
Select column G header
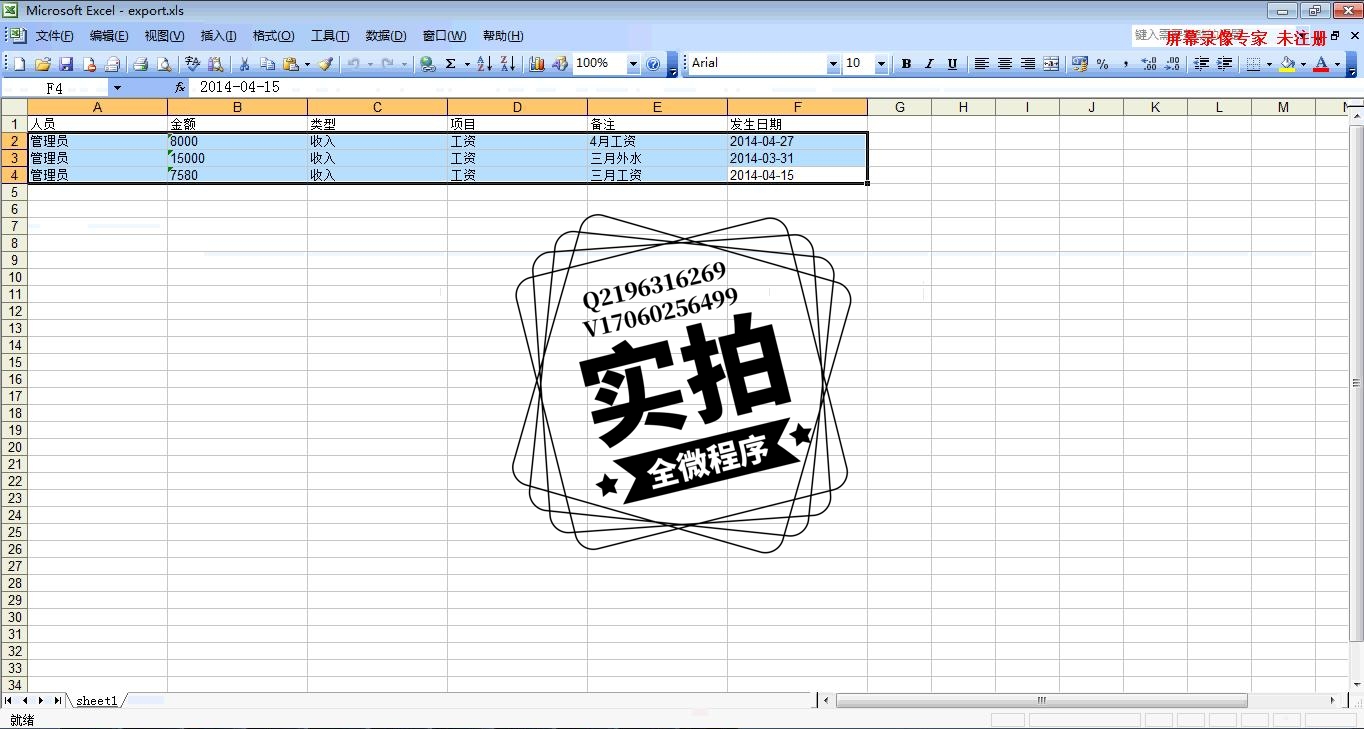pos(899,107)
